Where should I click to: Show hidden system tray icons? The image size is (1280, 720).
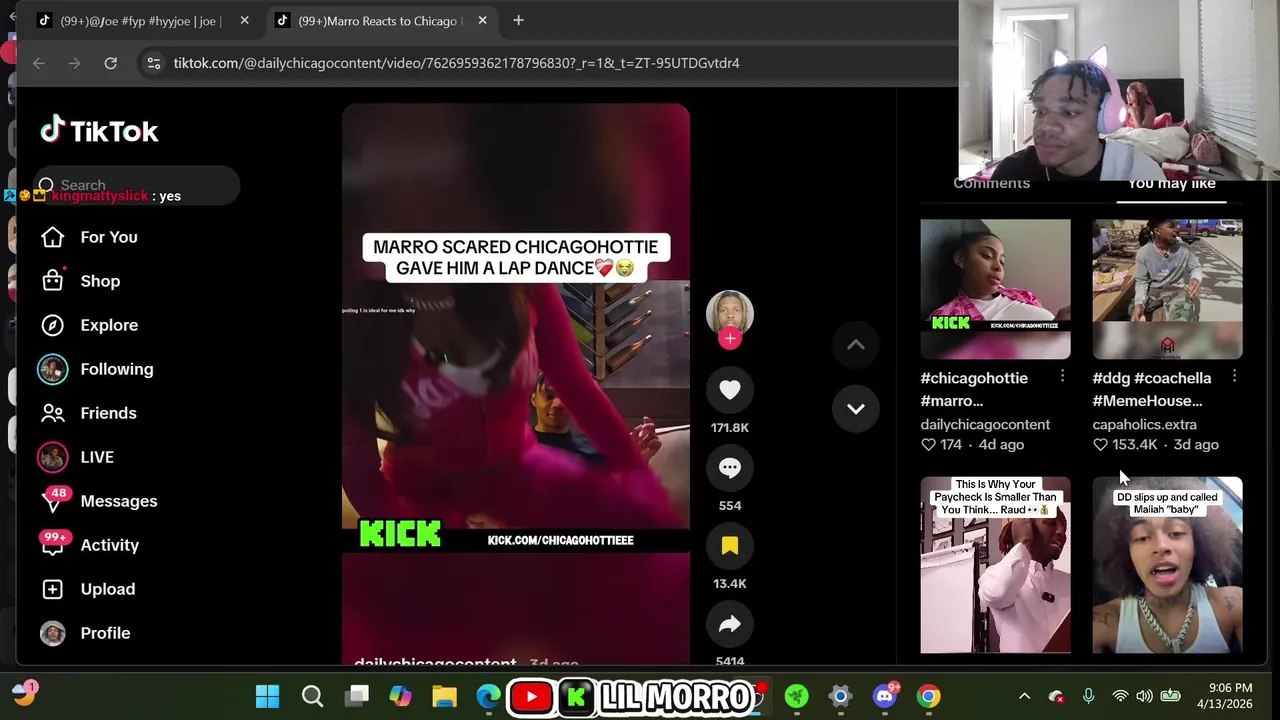click(1024, 697)
